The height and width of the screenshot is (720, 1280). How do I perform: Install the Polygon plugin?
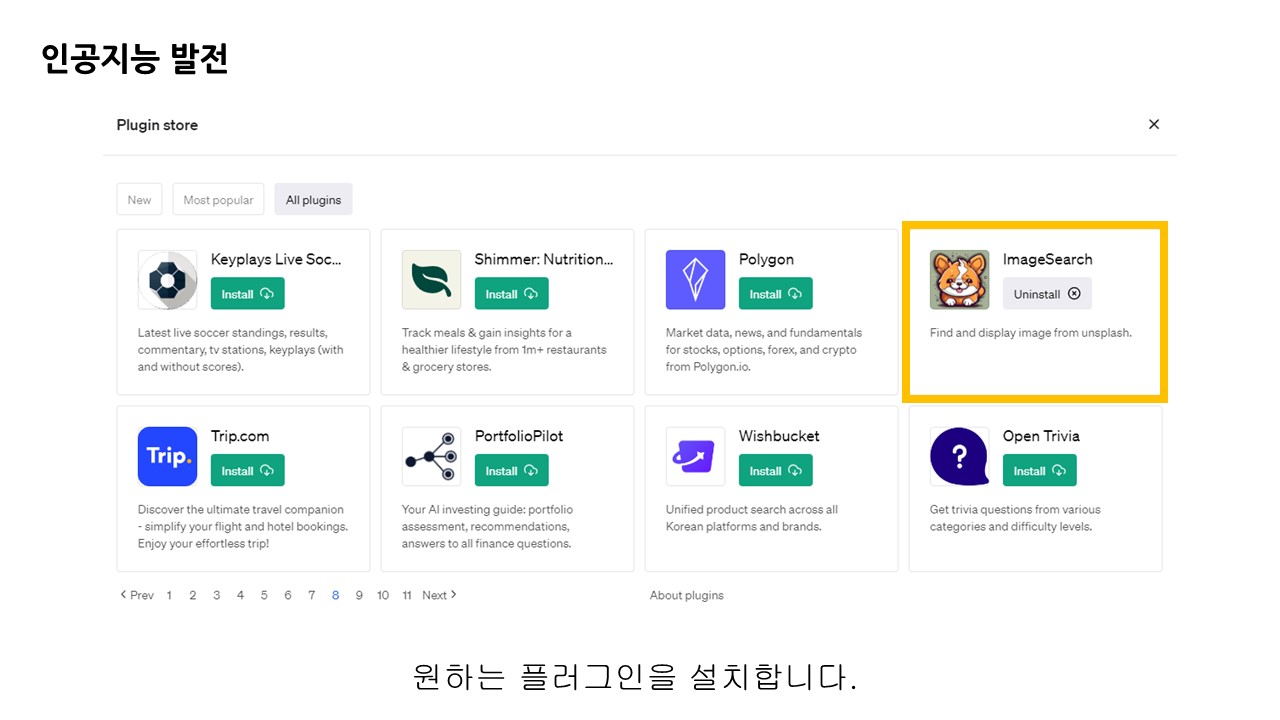776,294
